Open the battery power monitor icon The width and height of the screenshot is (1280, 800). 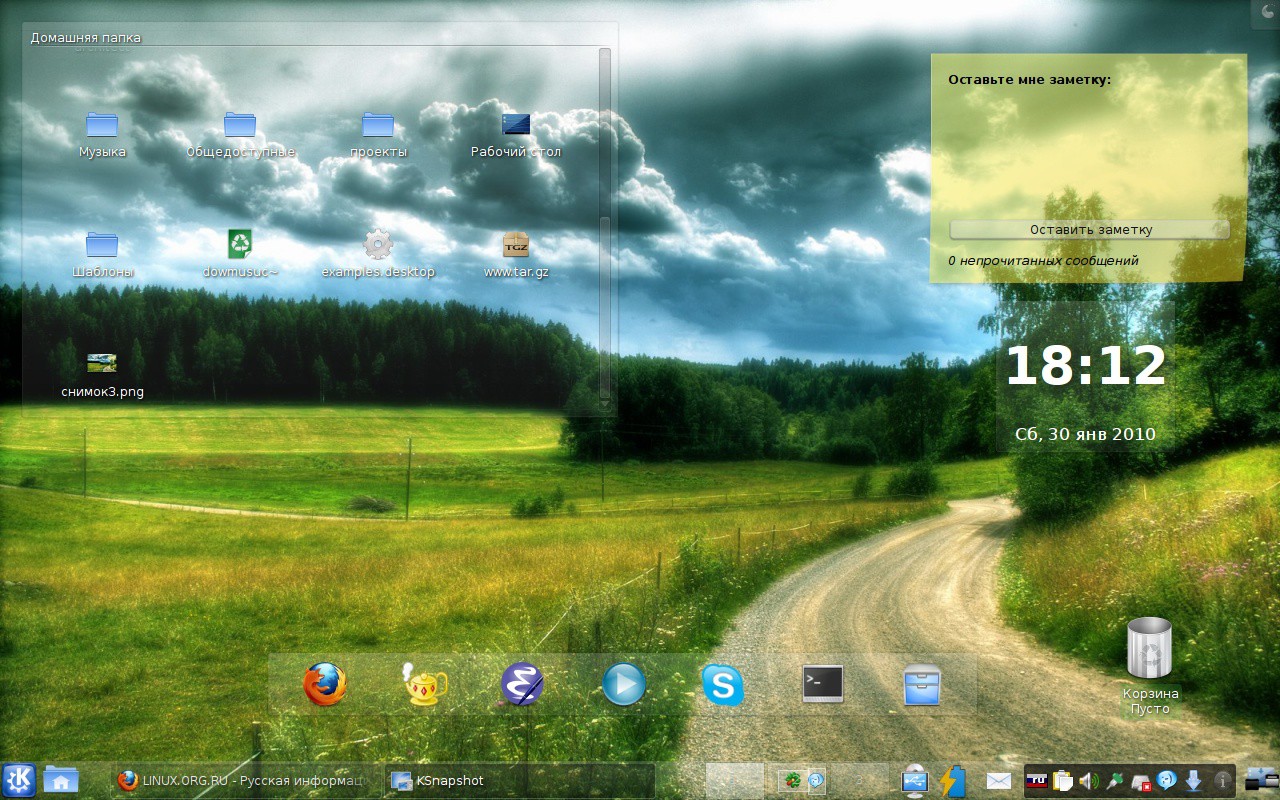951,780
